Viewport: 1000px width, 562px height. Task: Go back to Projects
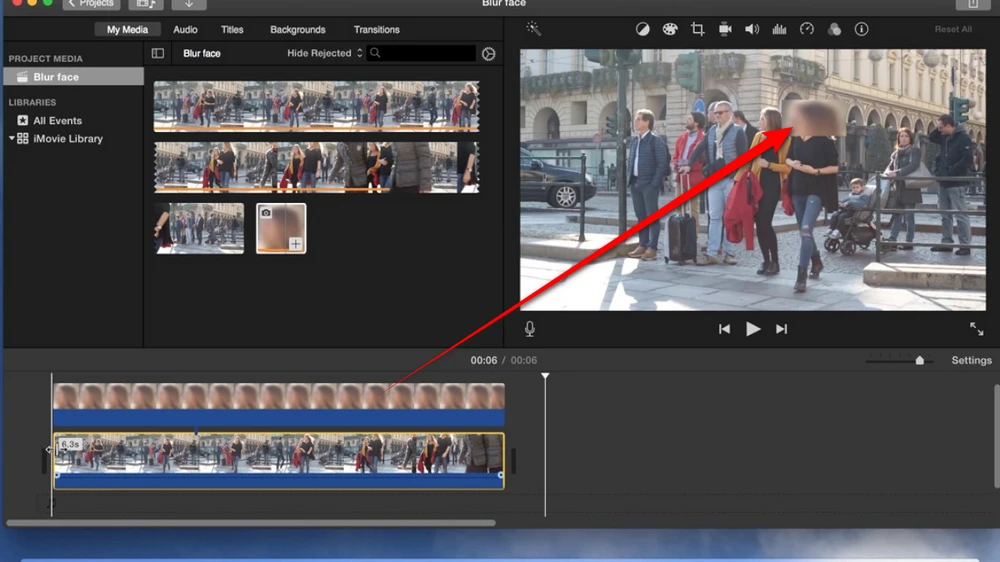(x=91, y=4)
